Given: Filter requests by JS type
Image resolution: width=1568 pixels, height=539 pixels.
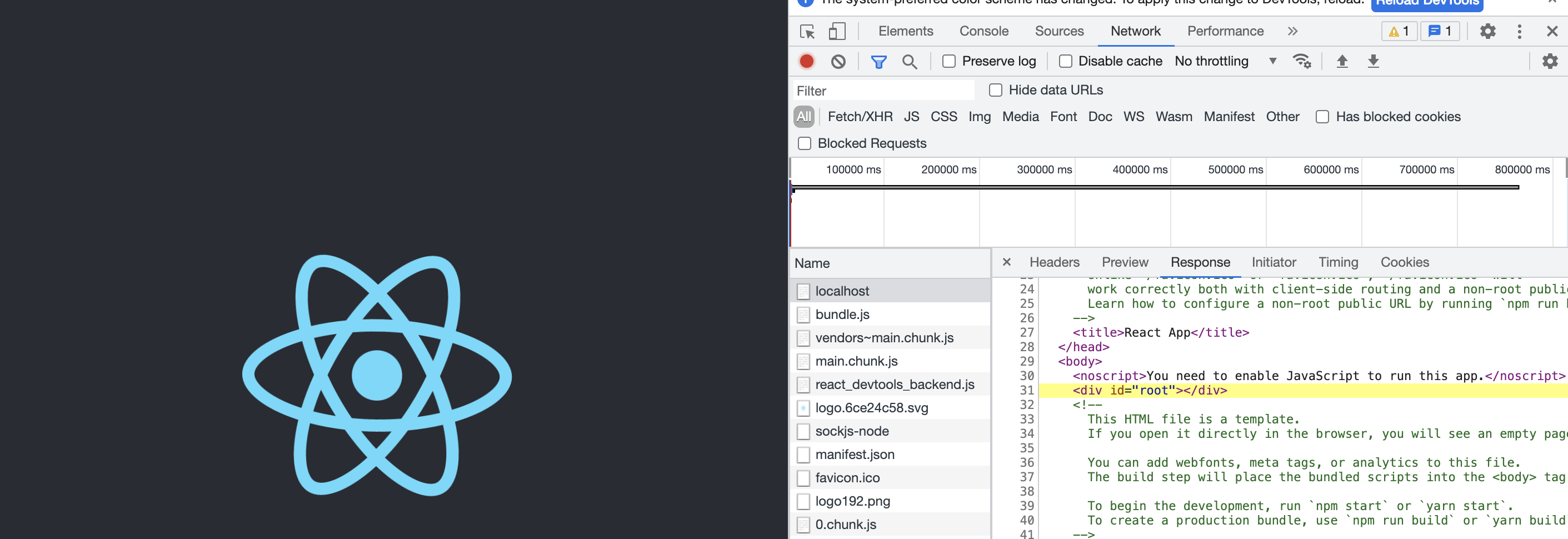Looking at the screenshot, I should (x=911, y=117).
